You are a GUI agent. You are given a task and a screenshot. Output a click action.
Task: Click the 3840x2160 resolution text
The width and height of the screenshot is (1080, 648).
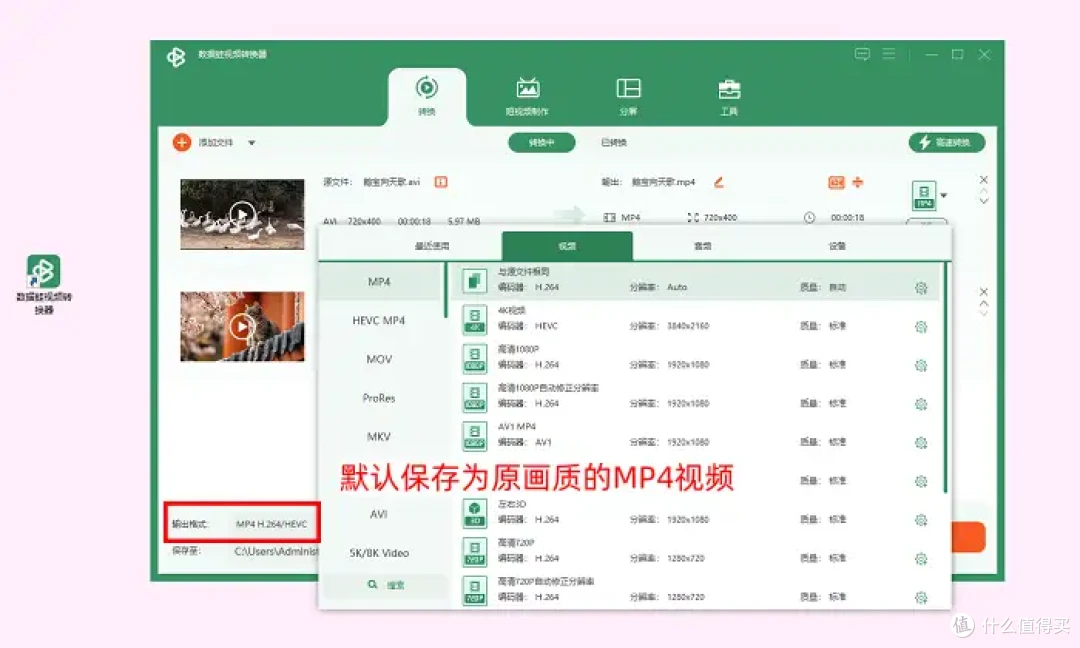687,326
